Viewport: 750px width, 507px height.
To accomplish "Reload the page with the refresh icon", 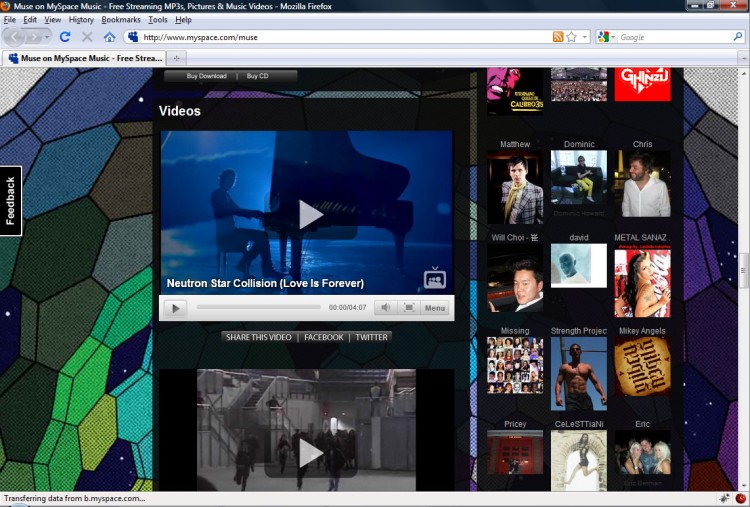I will click(65, 37).
